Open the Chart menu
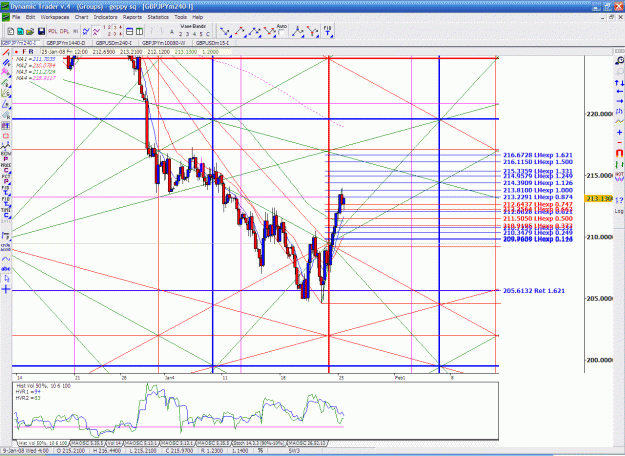The width and height of the screenshot is (625, 456). (81, 17)
